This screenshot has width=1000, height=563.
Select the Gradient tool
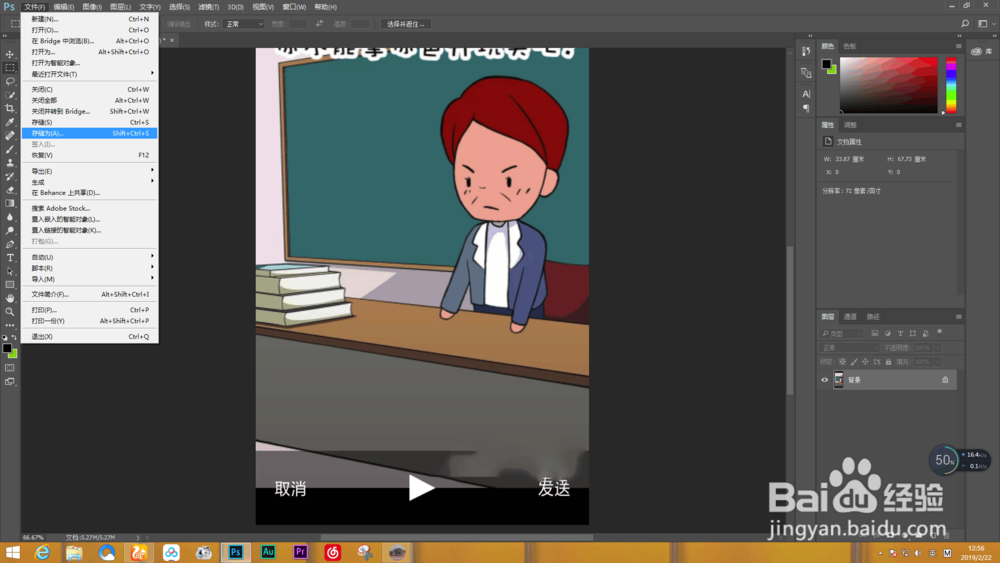point(10,203)
